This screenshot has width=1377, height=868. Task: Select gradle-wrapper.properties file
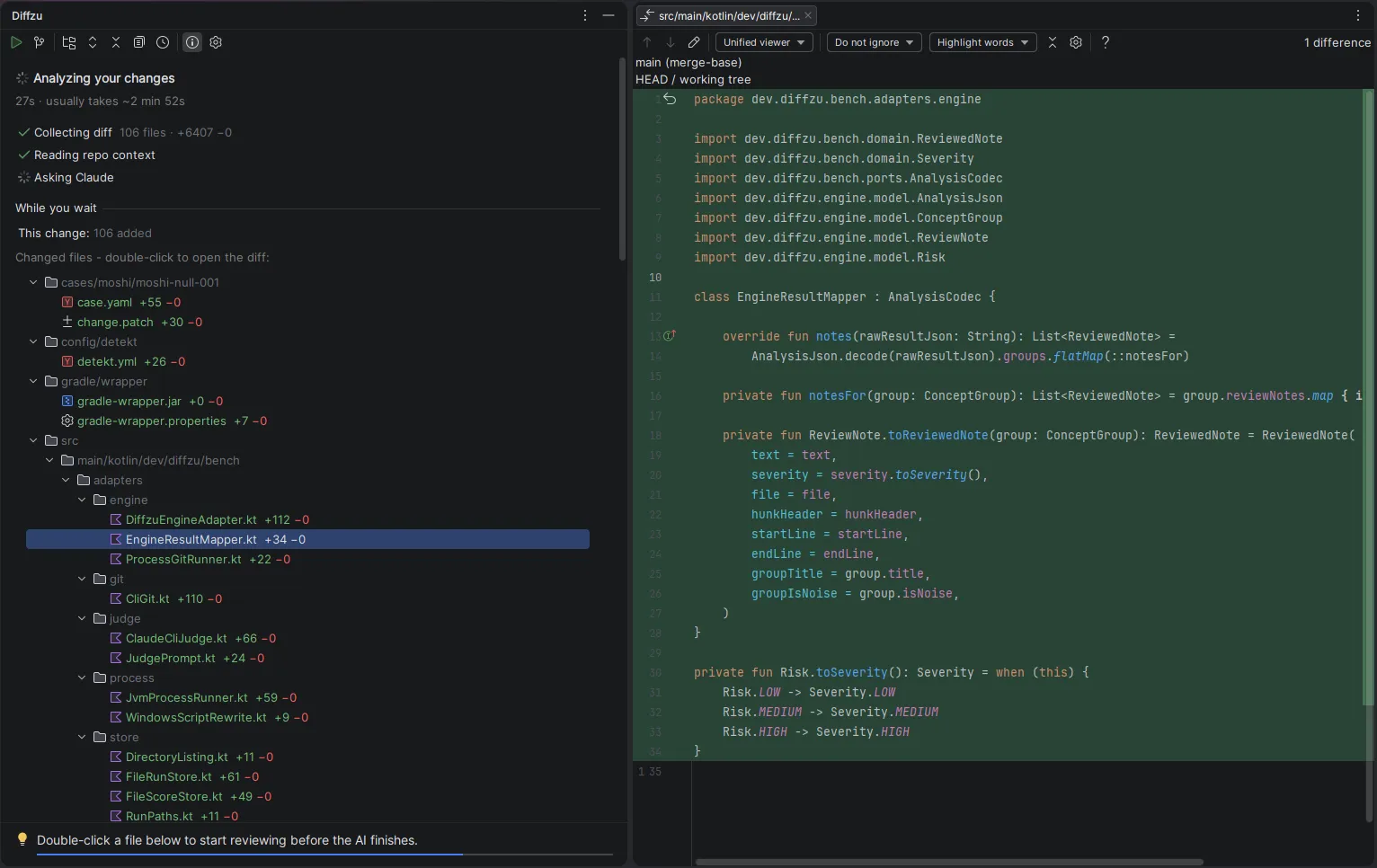[151, 421]
